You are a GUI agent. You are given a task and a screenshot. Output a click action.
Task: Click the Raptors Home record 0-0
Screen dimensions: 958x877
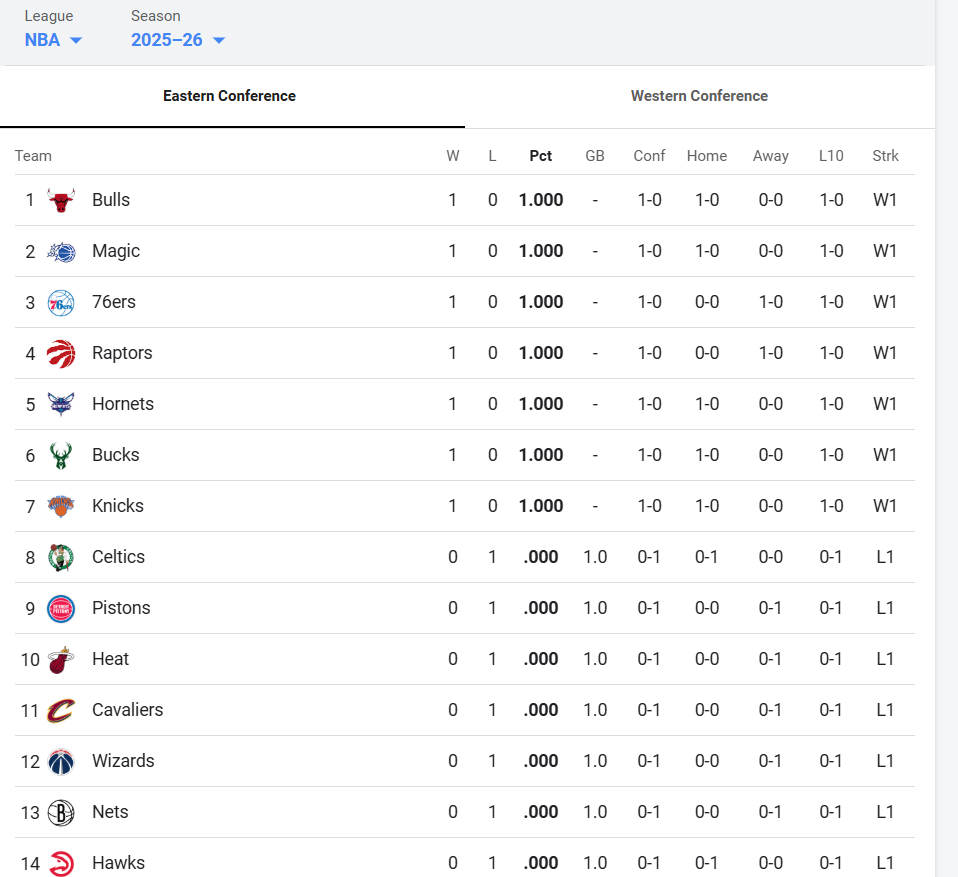(707, 353)
